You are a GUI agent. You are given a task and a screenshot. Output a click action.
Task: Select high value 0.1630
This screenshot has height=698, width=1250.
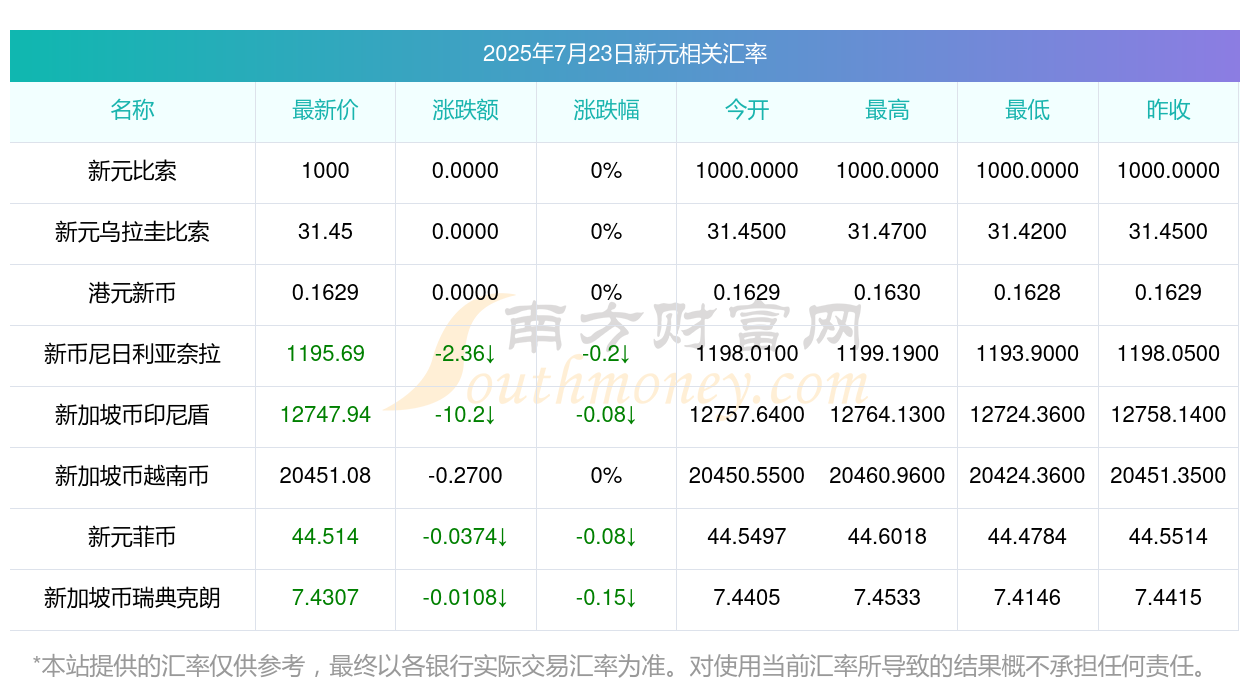tap(887, 293)
